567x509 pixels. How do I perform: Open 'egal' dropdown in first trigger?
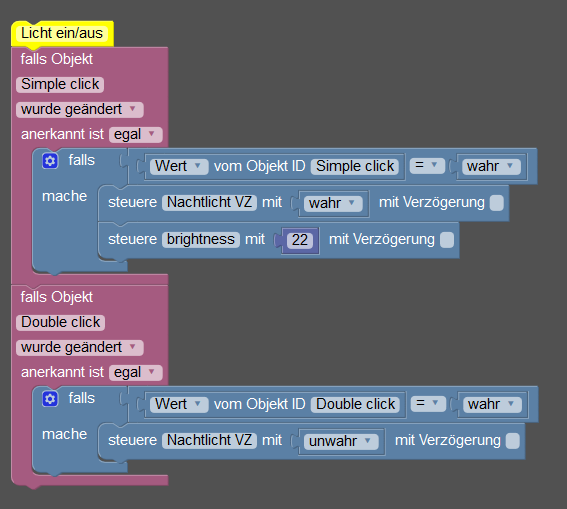point(136,134)
